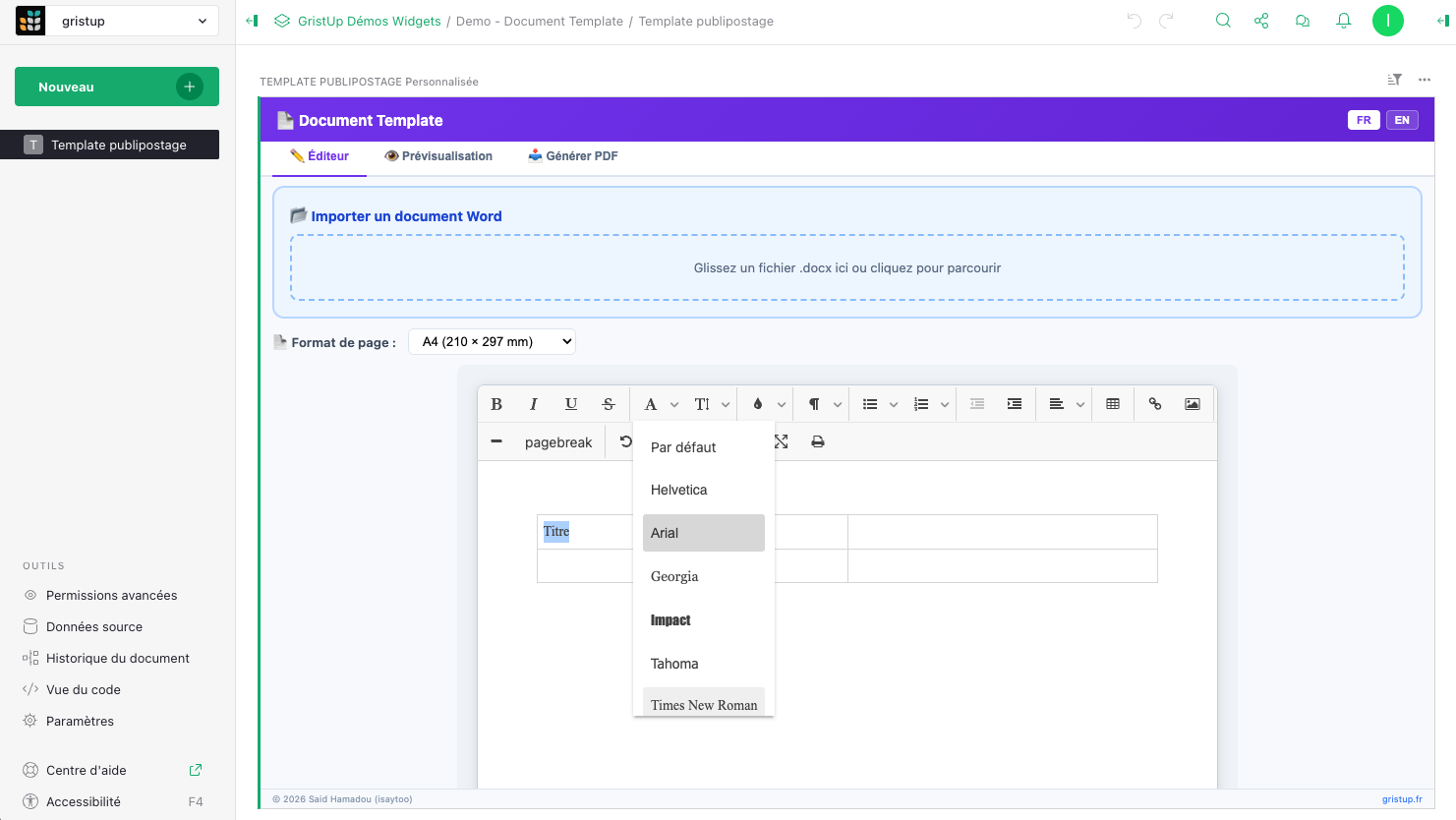Open the search magnifier in the top bar
Image resolution: width=1456 pixels, height=820 pixels.
pyautogui.click(x=1223, y=21)
